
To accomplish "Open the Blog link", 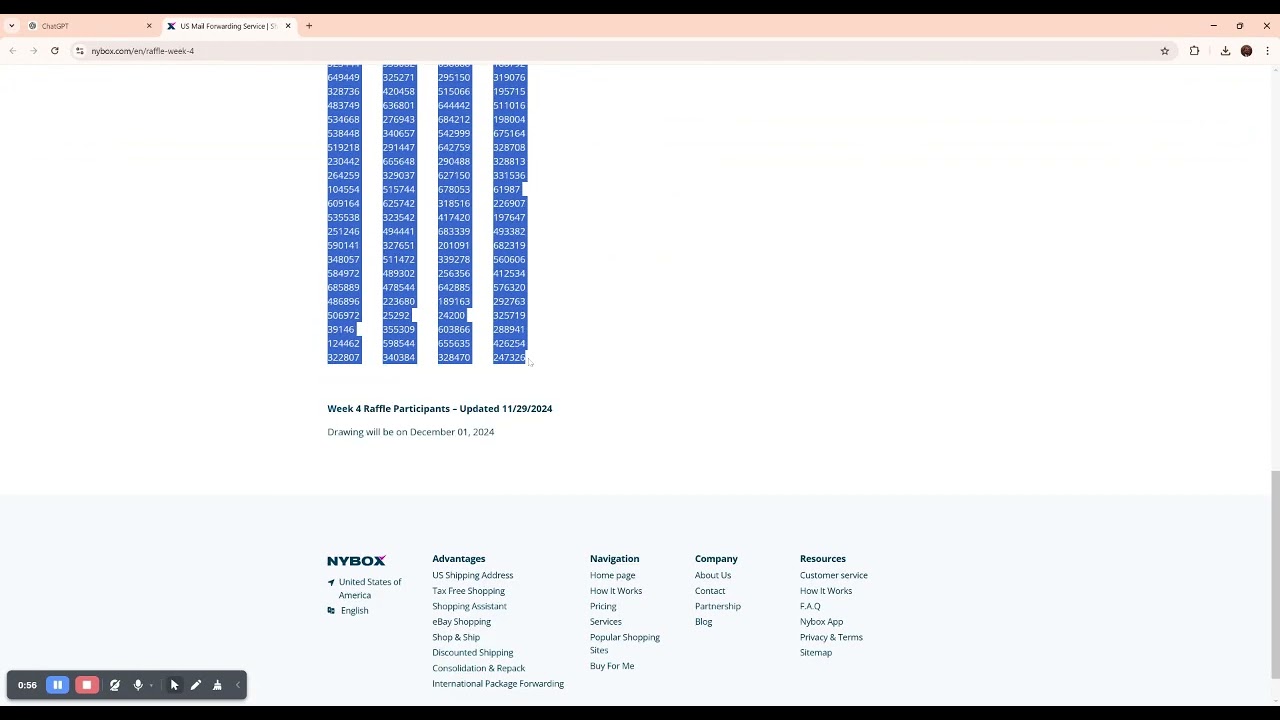I will click(704, 622).
